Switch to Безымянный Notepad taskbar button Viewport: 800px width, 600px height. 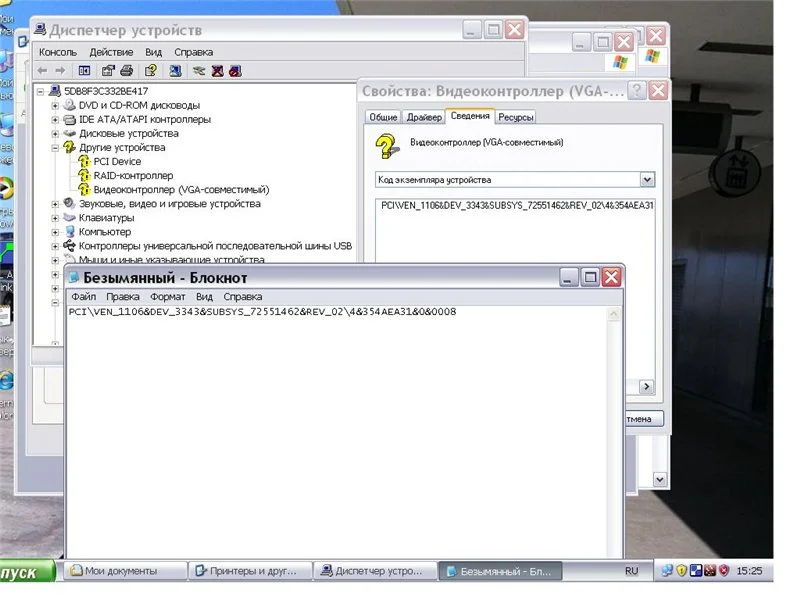coord(501,571)
